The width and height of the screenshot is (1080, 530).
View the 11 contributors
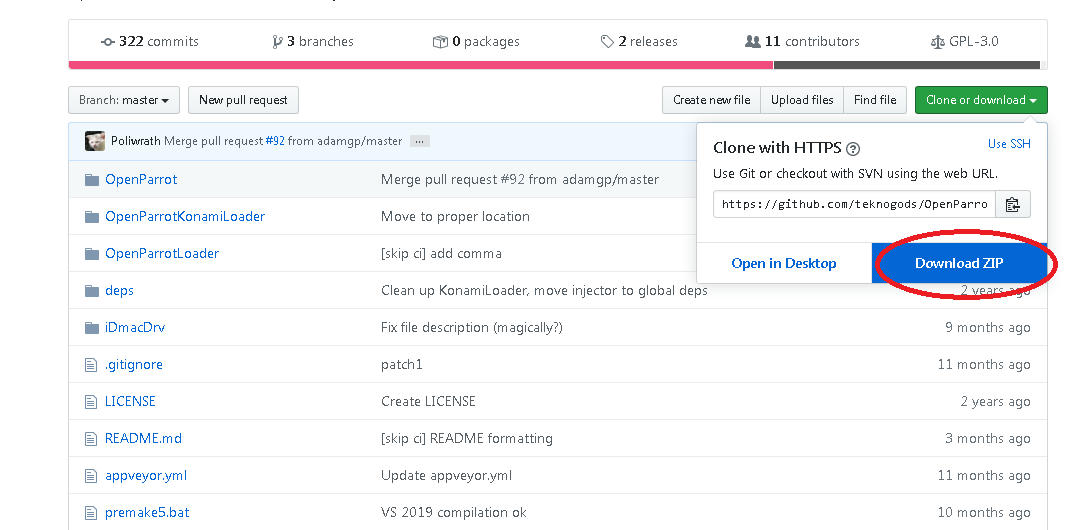click(802, 41)
